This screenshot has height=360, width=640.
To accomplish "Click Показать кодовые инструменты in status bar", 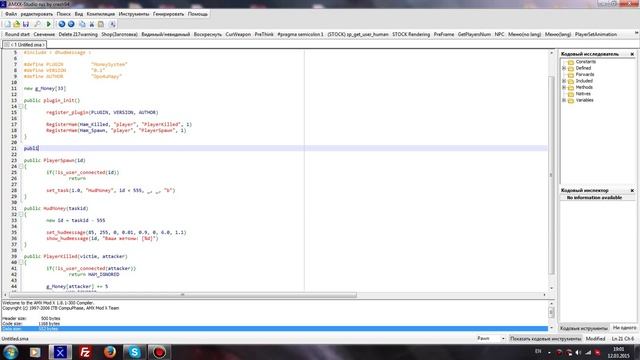I will click(545, 338).
